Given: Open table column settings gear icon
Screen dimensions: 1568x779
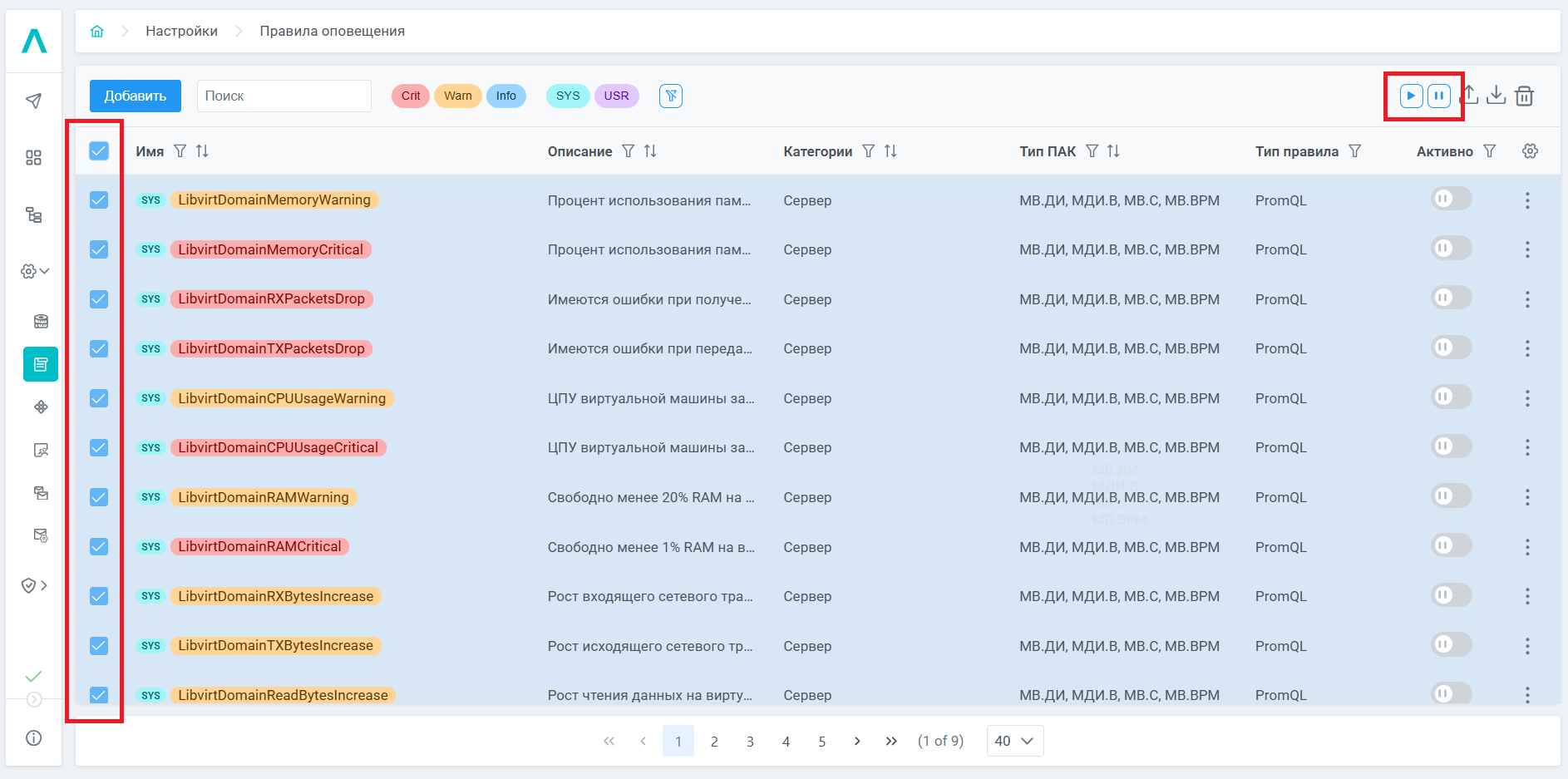Looking at the screenshot, I should point(1530,151).
